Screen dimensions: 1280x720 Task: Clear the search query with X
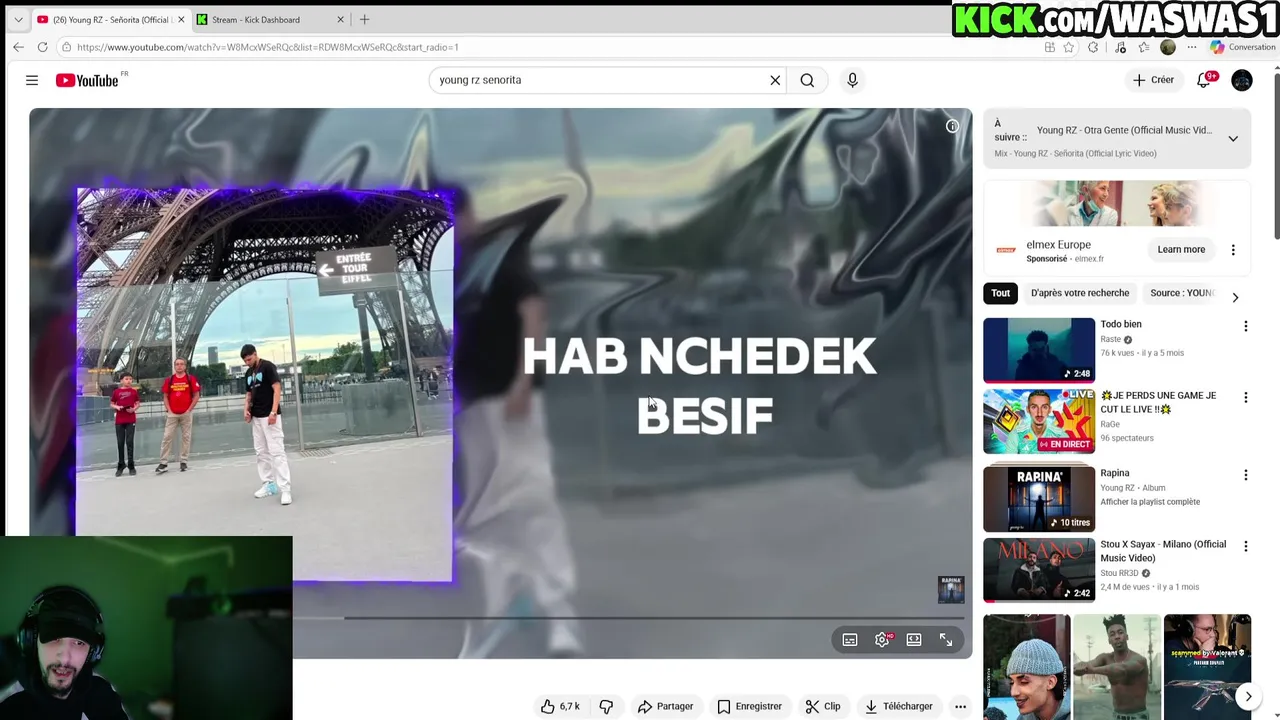(775, 80)
